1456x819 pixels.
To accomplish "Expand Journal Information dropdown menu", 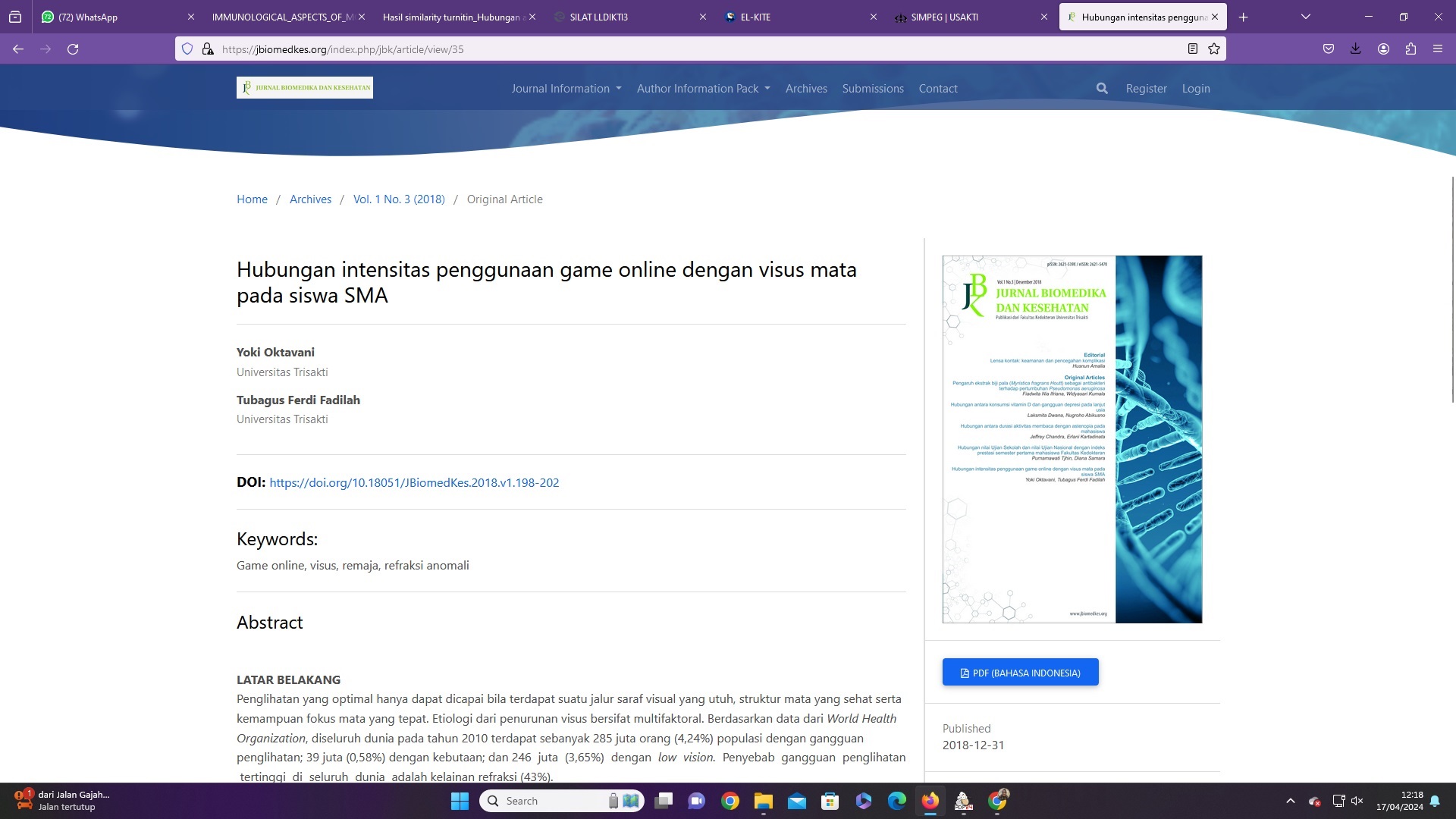I will point(566,89).
